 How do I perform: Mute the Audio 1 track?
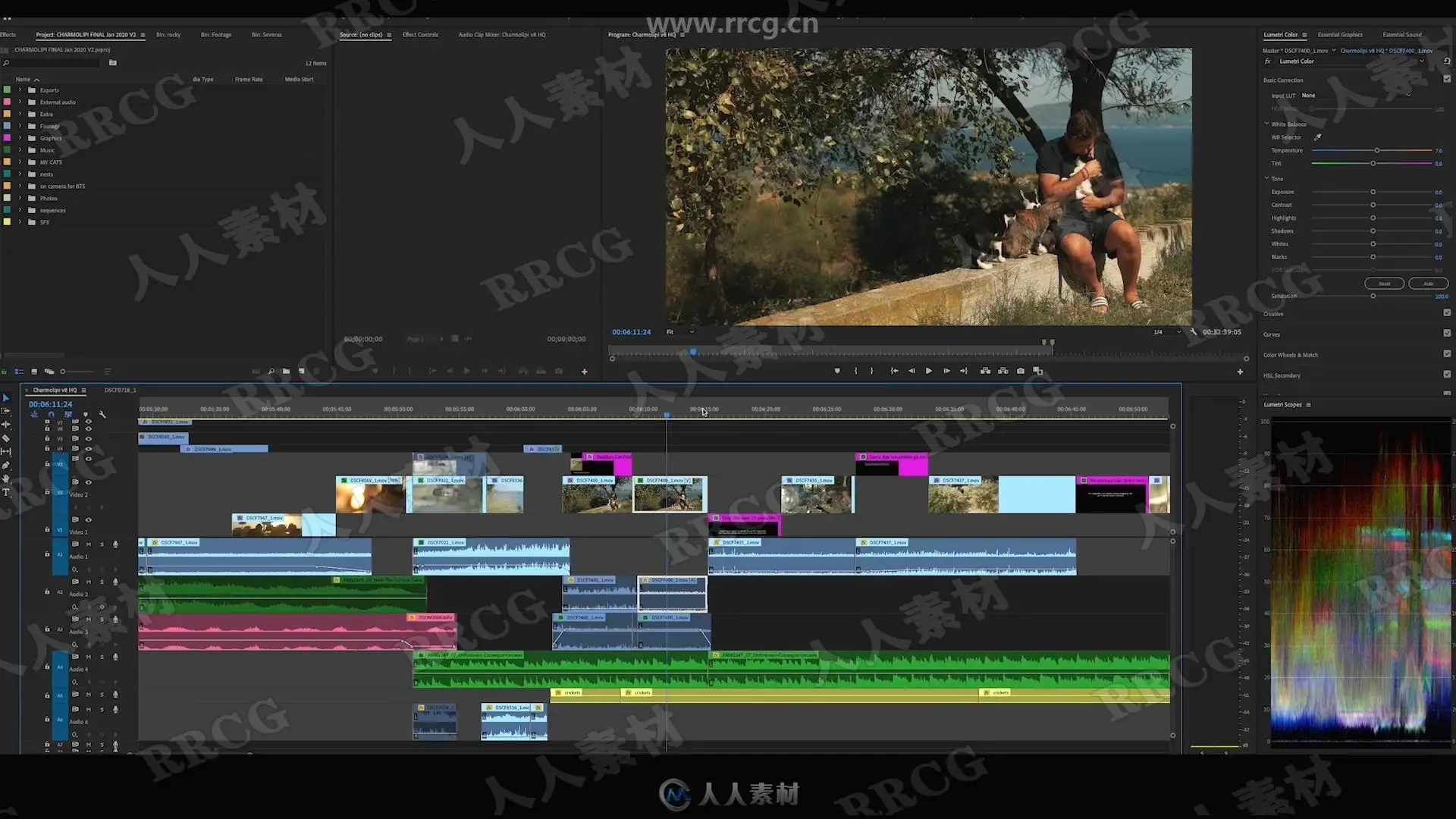pos(89,544)
